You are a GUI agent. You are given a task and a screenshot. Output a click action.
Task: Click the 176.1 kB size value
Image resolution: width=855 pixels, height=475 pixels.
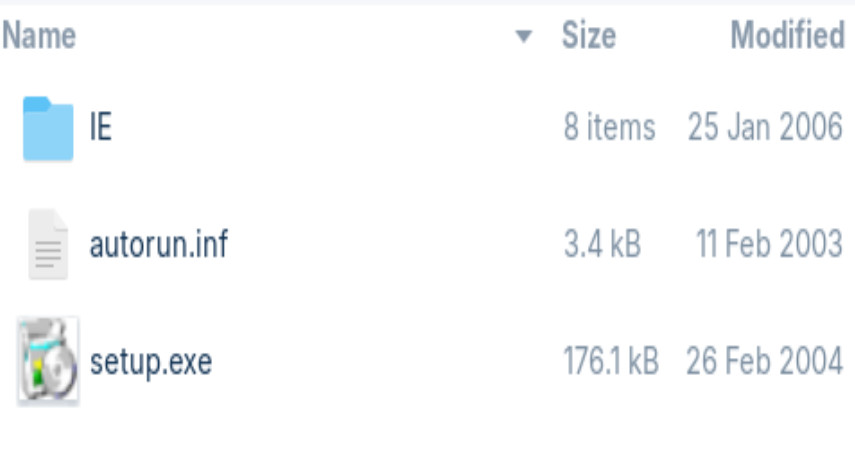click(x=610, y=361)
